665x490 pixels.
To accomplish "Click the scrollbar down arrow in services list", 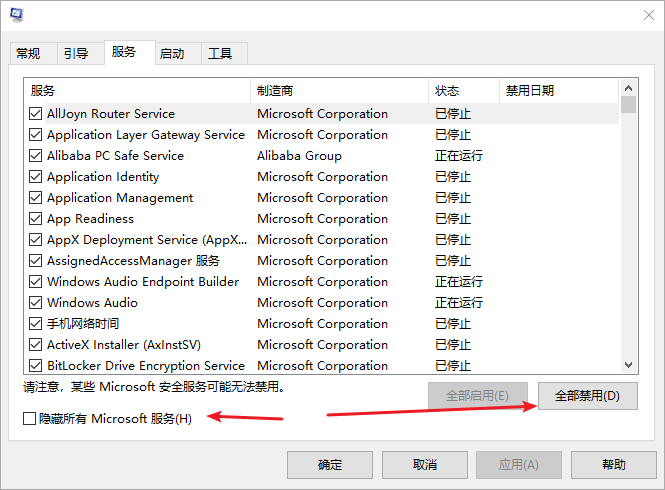I will pos(629,366).
